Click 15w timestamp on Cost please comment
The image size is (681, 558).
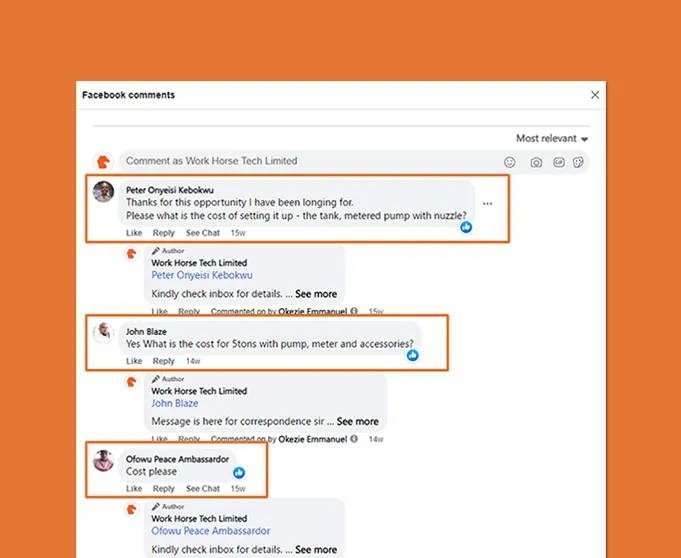(x=238, y=489)
